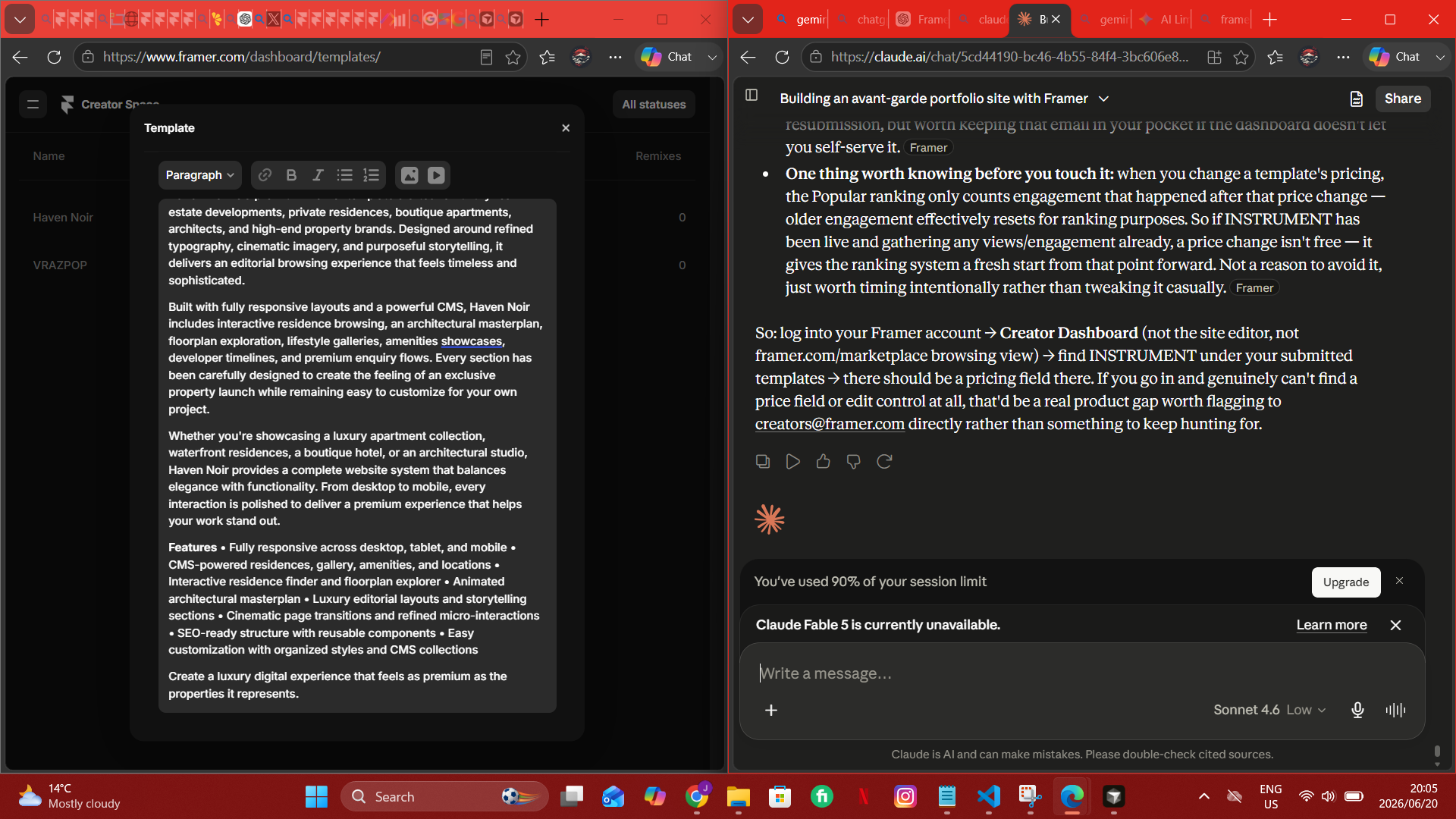Toggle bold formatting in template editor
The width and height of the screenshot is (1456, 819).
(x=291, y=175)
